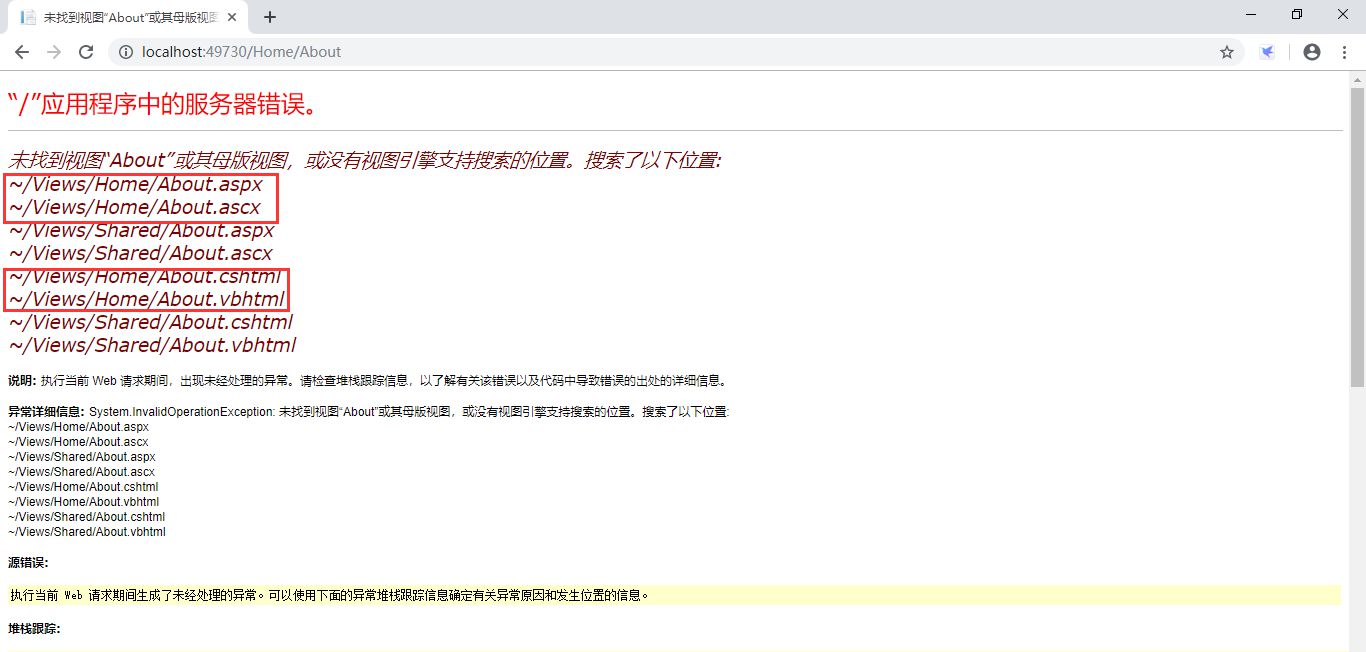The width and height of the screenshot is (1366, 652).
Task: Click the browser back arrow
Action: point(21,52)
